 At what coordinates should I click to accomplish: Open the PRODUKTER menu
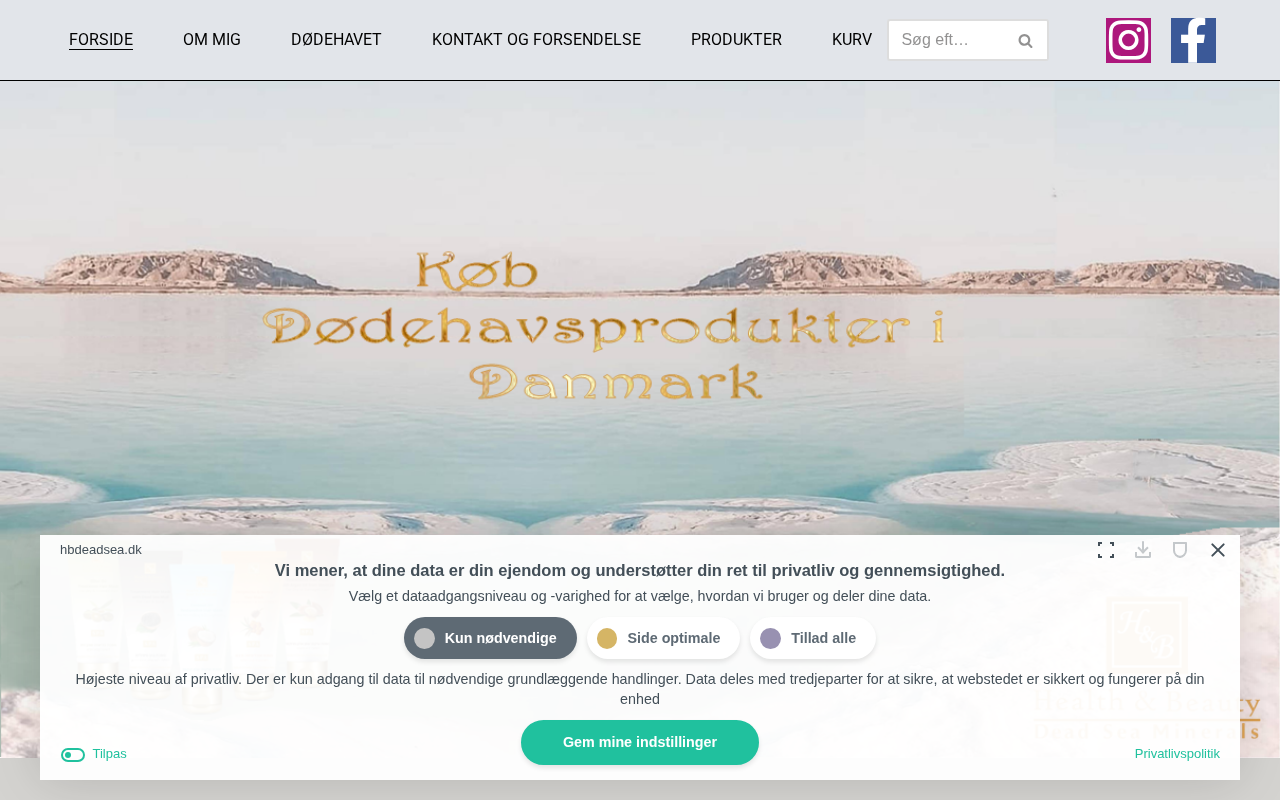[x=736, y=40]
